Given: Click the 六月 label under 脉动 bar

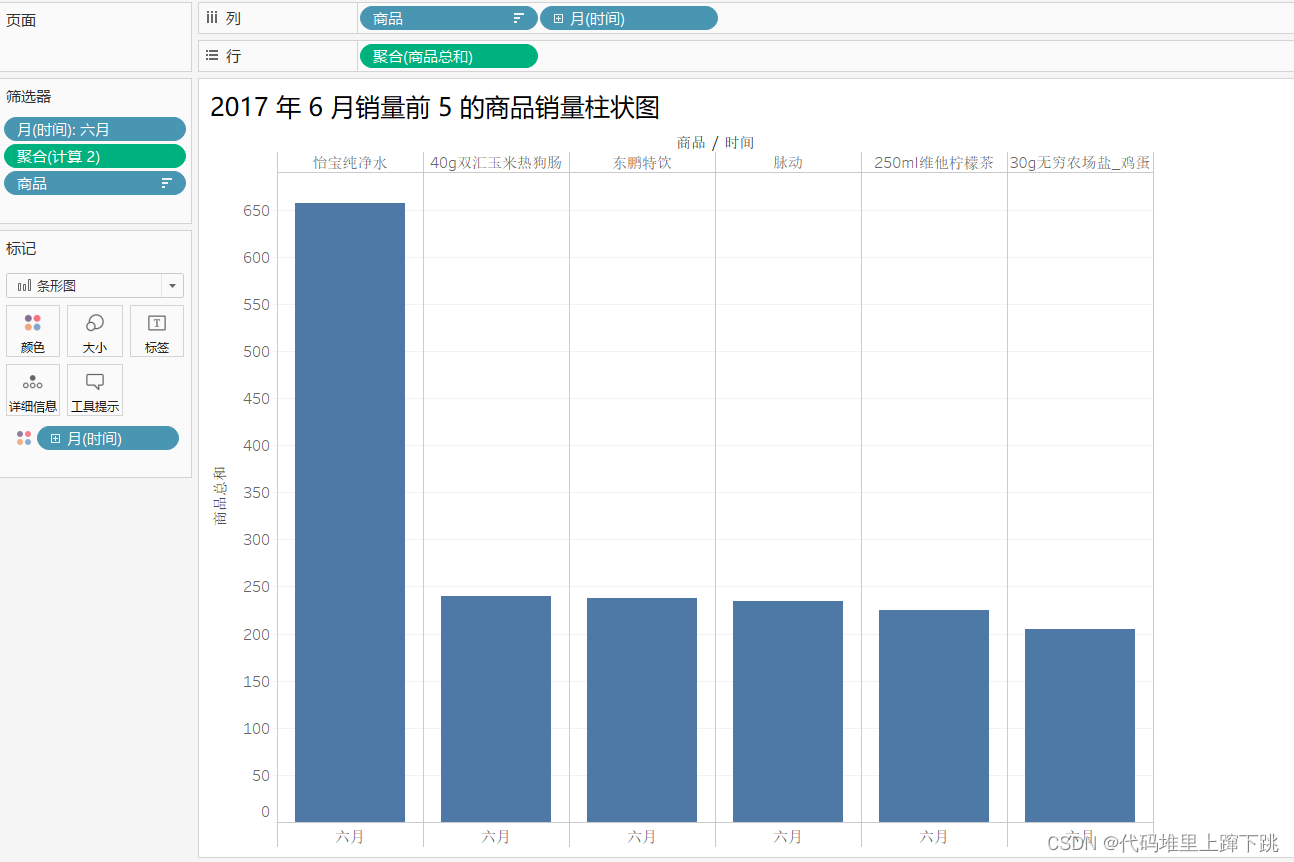Looking at the screenshot, I should [788, 836].
